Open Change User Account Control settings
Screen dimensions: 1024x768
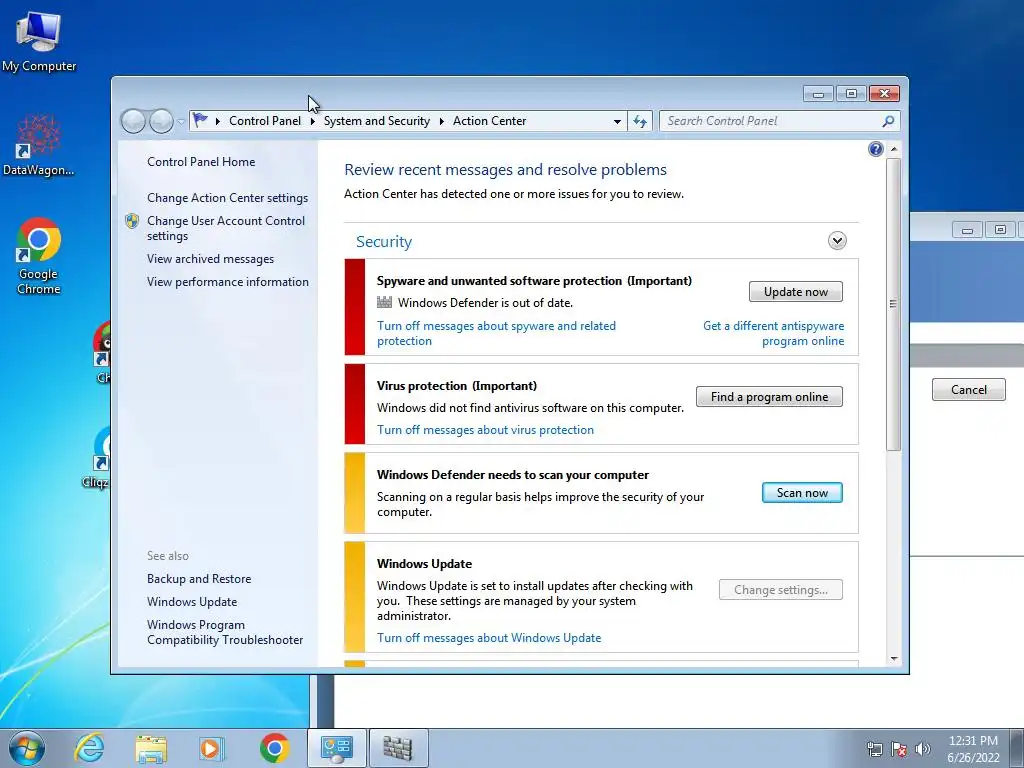coord(226,229)
